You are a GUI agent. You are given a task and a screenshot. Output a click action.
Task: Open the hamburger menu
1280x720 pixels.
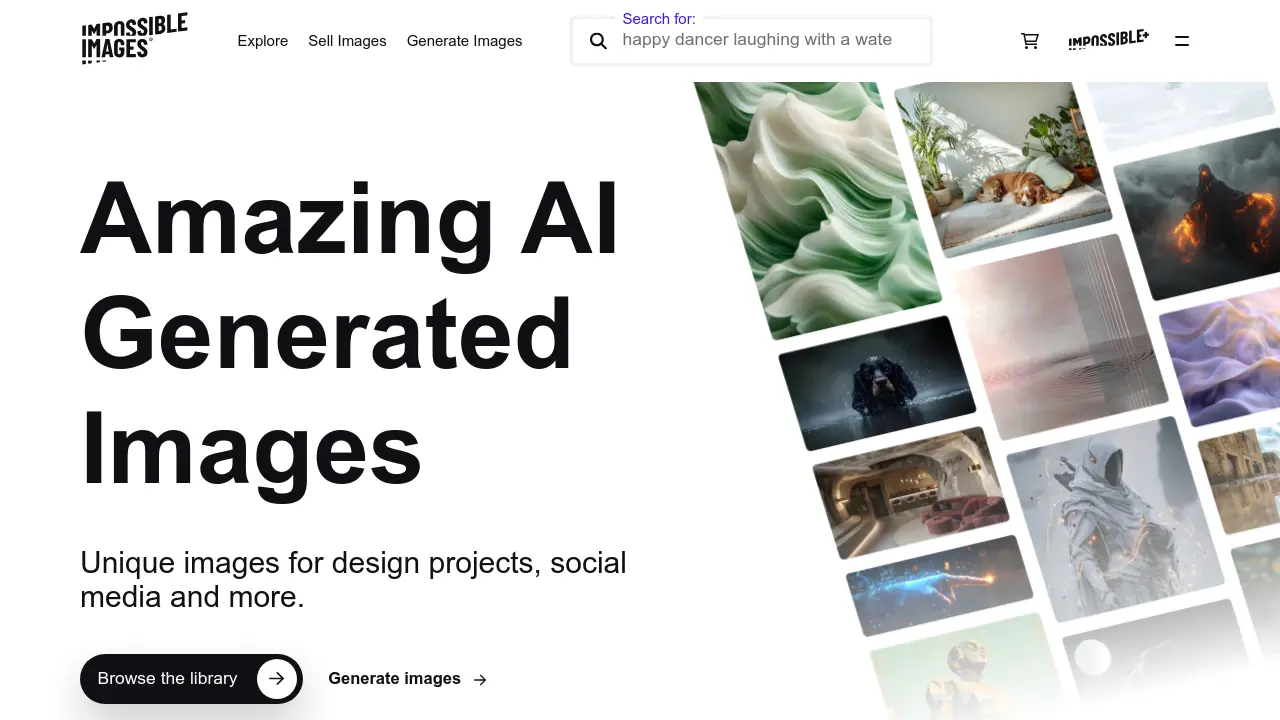(1182, 41)
